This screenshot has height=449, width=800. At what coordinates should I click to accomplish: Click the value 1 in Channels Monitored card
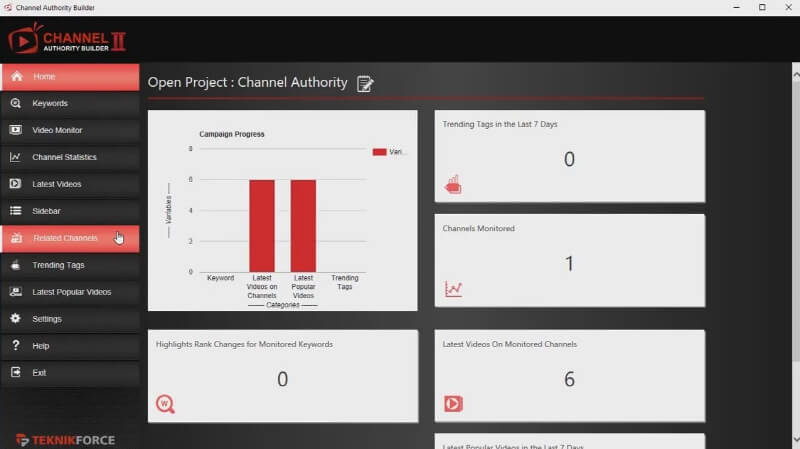point(569,263)
